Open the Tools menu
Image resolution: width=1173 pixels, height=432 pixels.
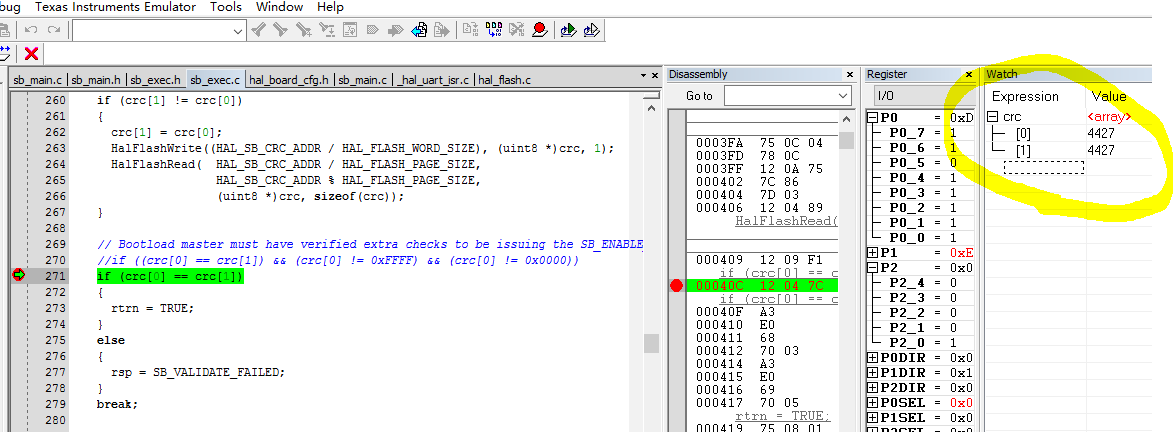pos(225,7)
